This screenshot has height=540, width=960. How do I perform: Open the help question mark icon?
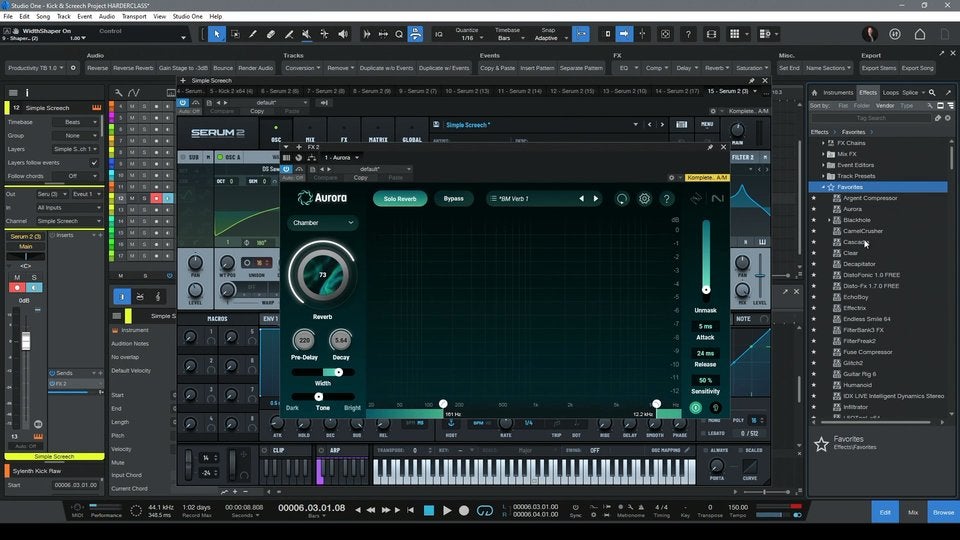coord(688,34)
